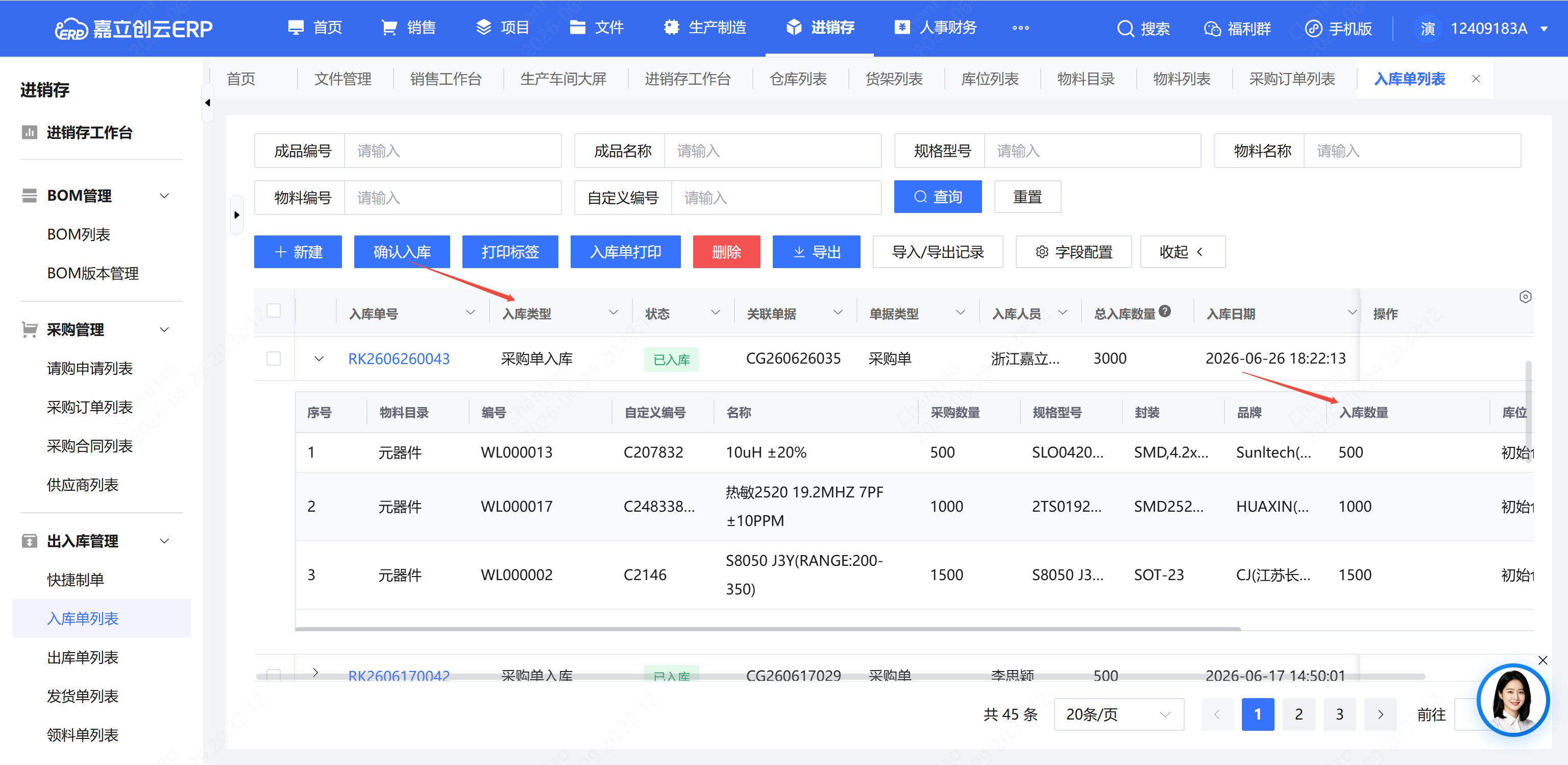Click the 采购管理 cart icon
The height and width of the screenshot is (765, 1568).
pos(29,329)
